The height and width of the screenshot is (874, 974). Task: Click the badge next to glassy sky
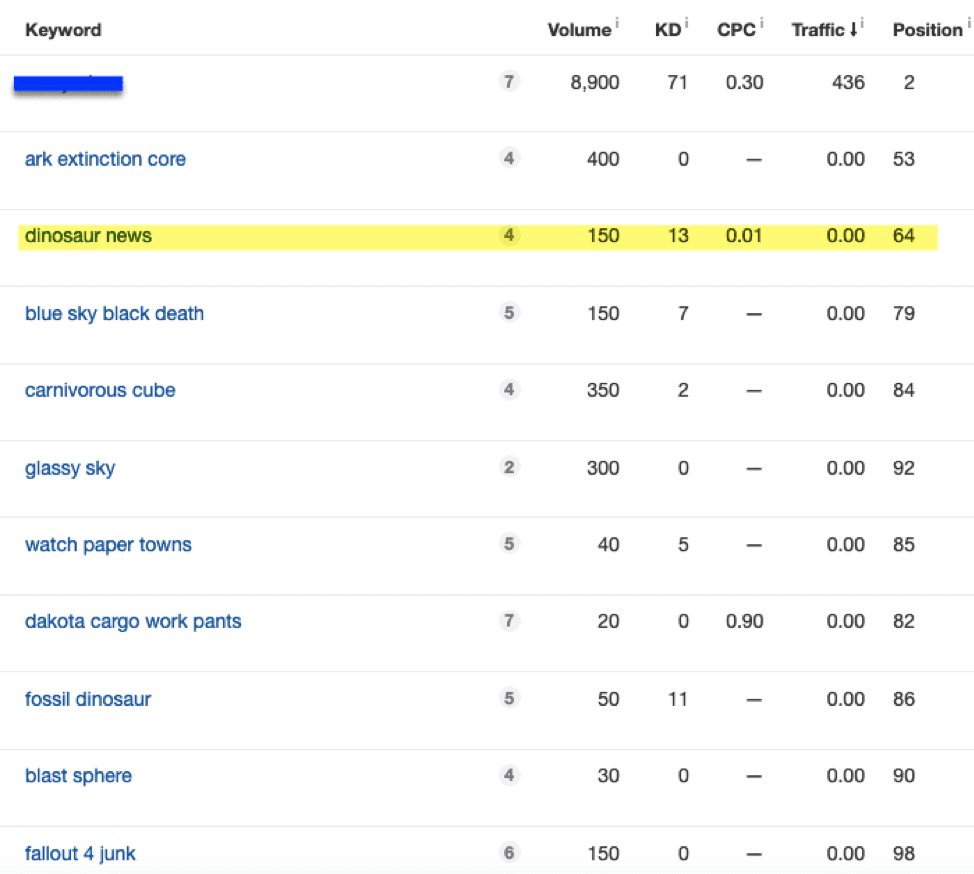tap(509, 467)
